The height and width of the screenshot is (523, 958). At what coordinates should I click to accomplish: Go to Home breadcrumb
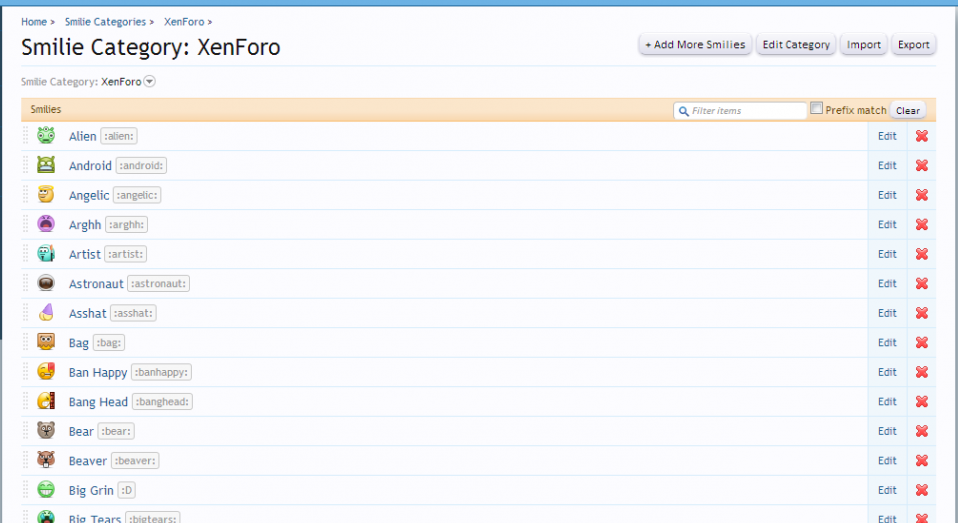click(x=34, y=22)
